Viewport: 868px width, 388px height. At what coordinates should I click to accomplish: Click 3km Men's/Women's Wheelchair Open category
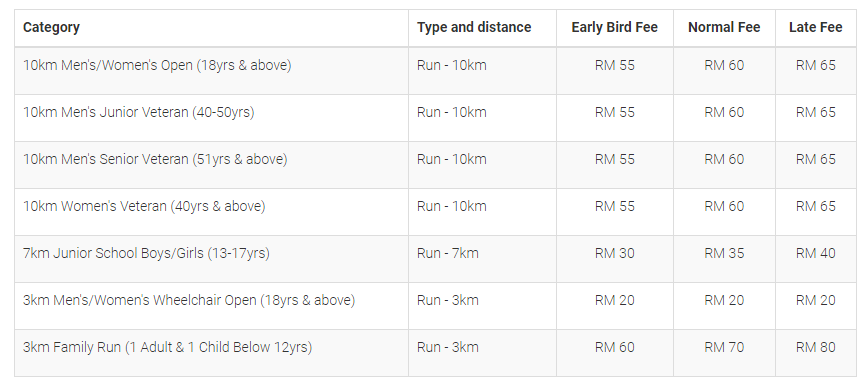point(189,301)
